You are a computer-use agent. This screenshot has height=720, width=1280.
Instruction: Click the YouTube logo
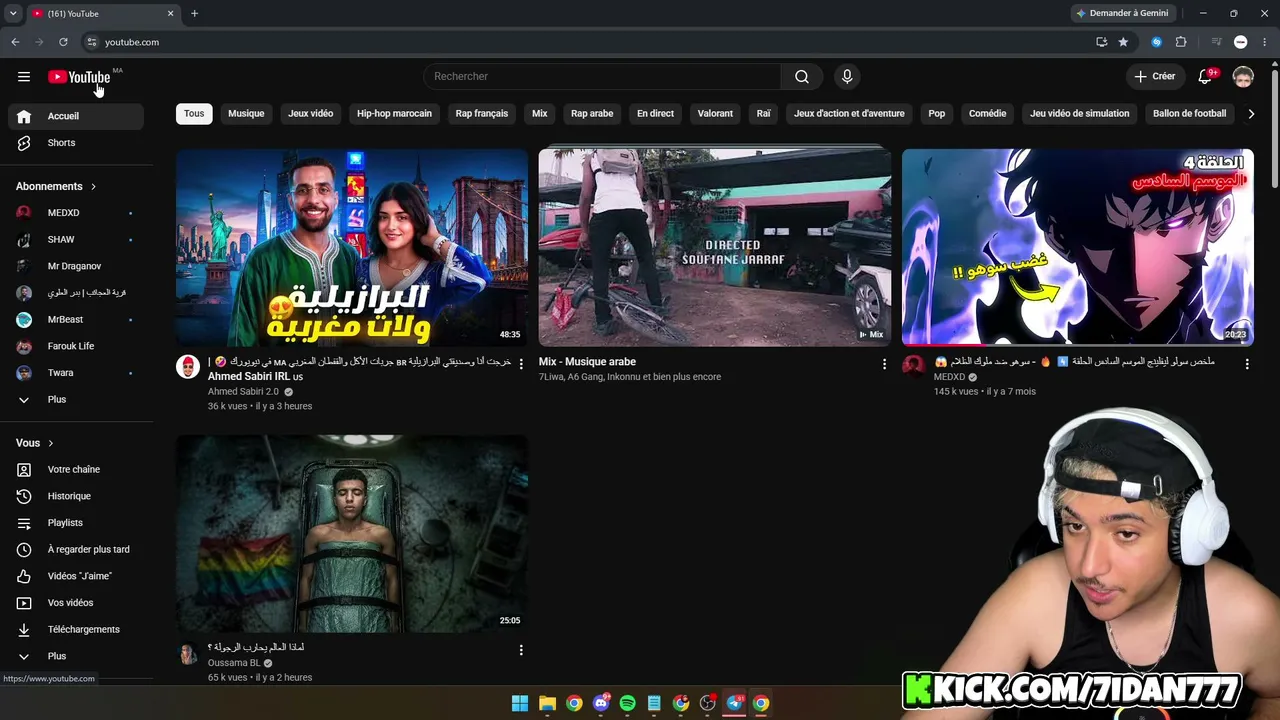[79, 77]
